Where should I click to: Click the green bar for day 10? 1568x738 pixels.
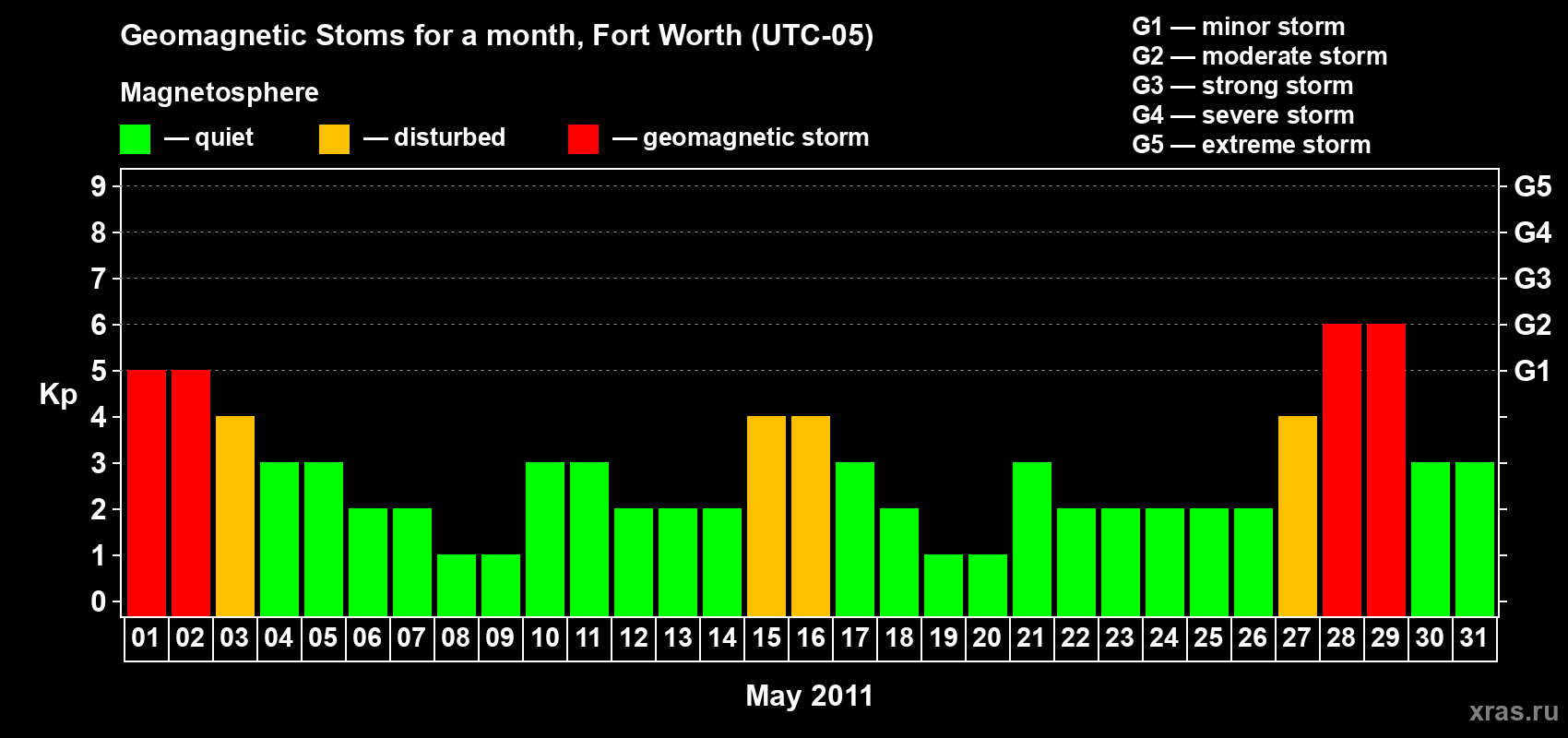point(545,539)
